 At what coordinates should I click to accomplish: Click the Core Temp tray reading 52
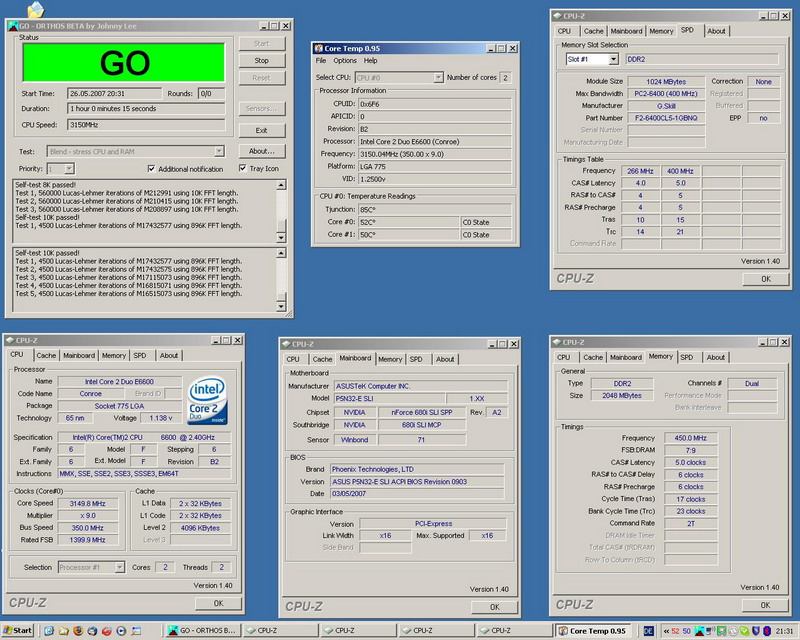pos(676,631)
